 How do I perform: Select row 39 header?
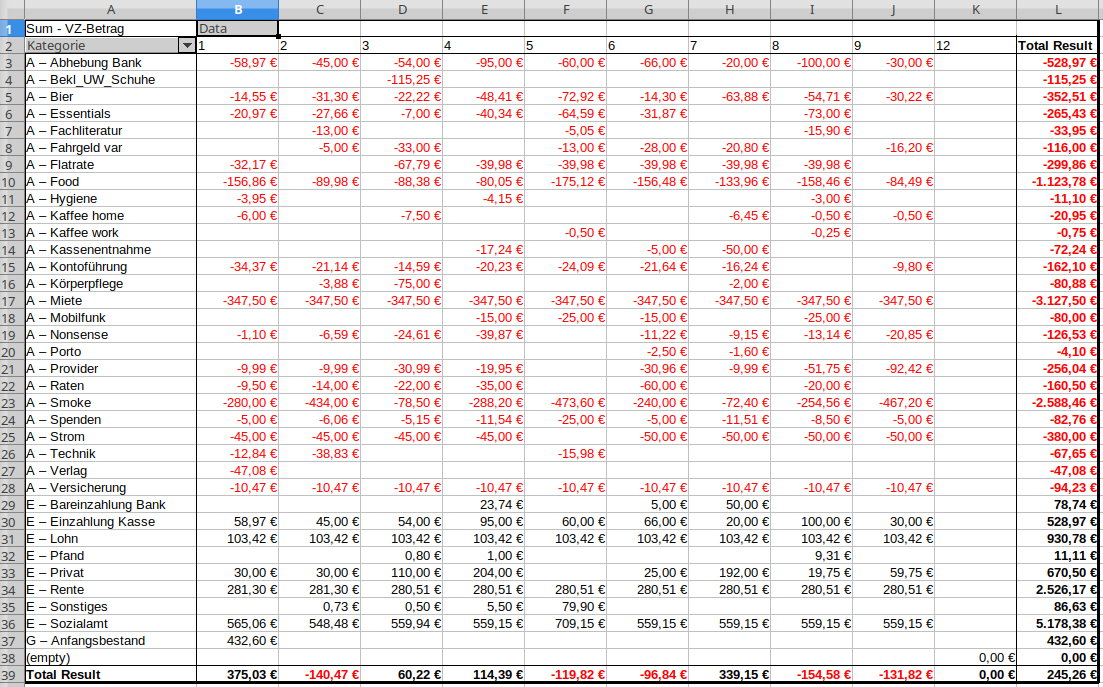[x=11, y=675]
